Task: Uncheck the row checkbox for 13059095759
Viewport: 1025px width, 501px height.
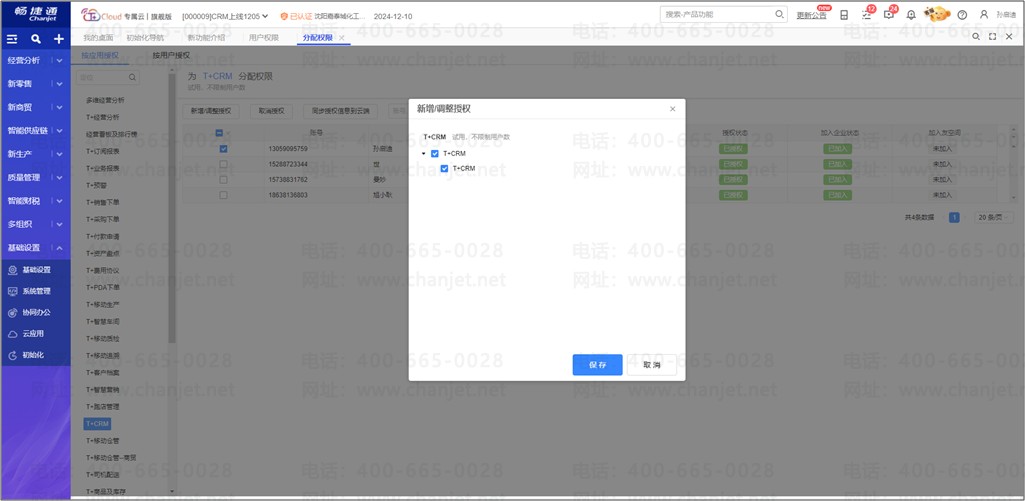Action: tap(224, 148)
